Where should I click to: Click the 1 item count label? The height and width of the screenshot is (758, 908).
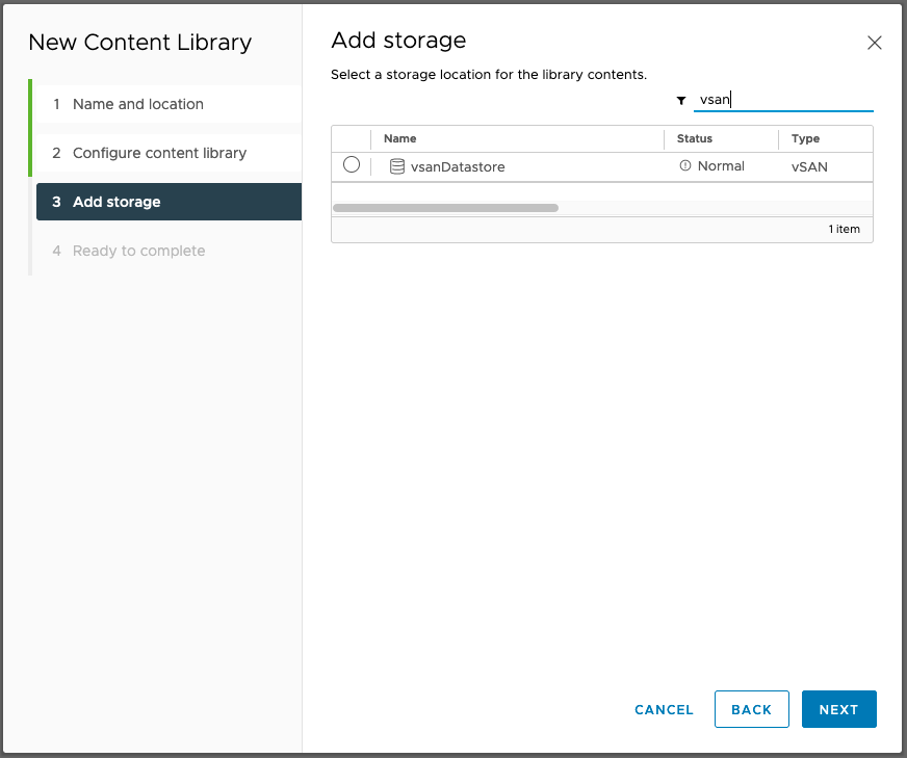pyautogui.click(x=845, y=229)
